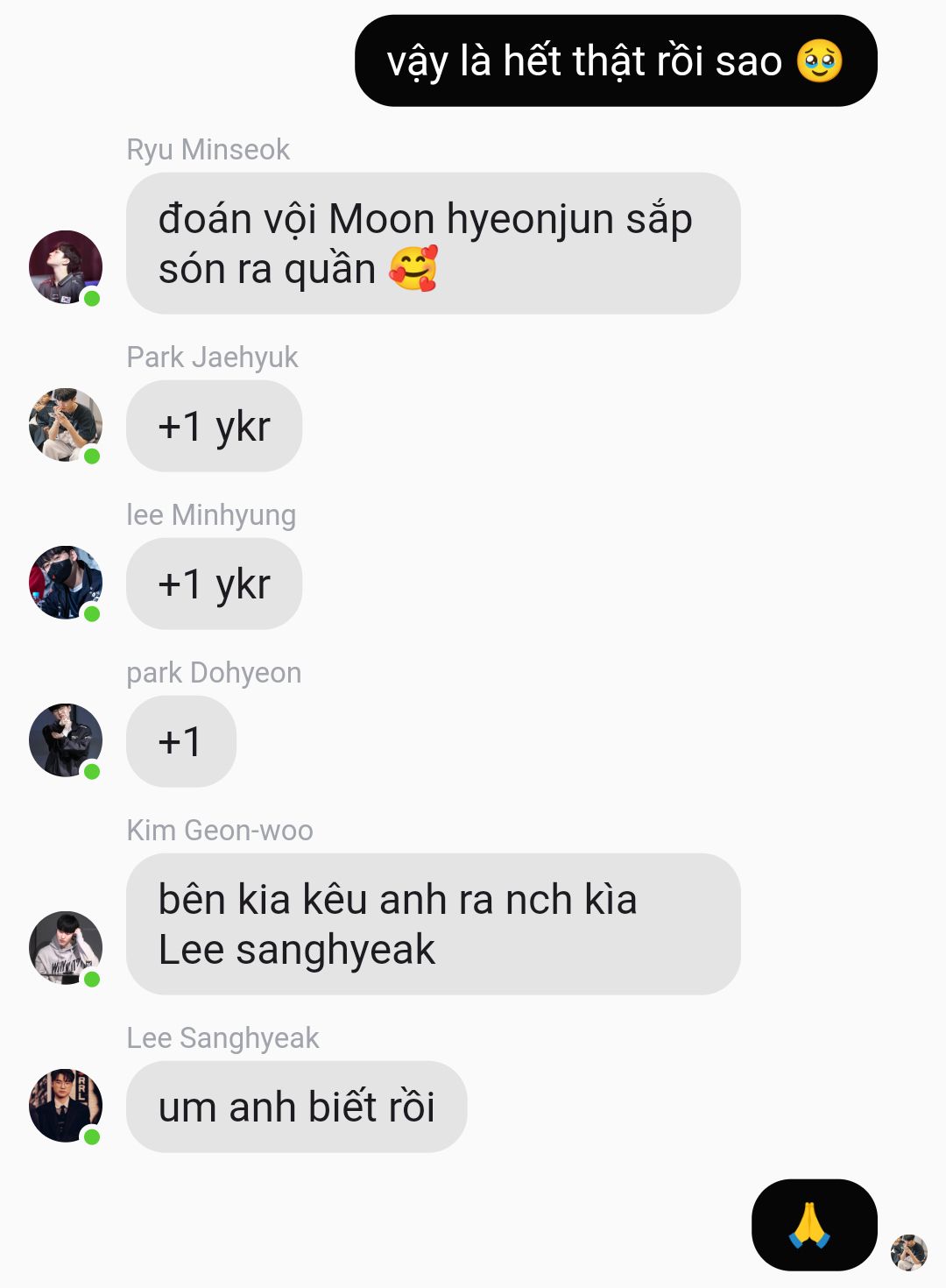Click the hearts smiling emoji in Minseok's message
946x1288 pixels.
tap(413, 268)
